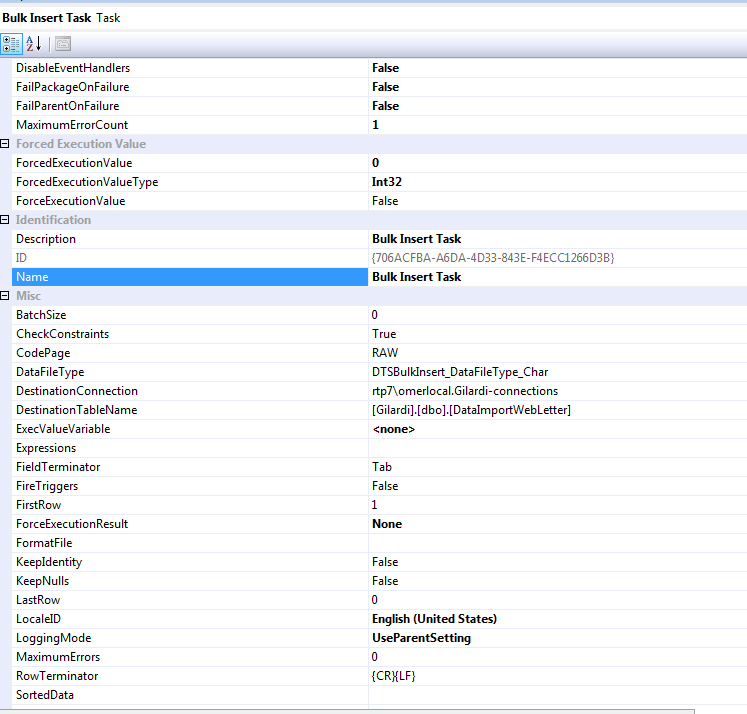Screen dimensions: 747x714
Task: Edit the Description value field
Action: (x=557, y=239)
